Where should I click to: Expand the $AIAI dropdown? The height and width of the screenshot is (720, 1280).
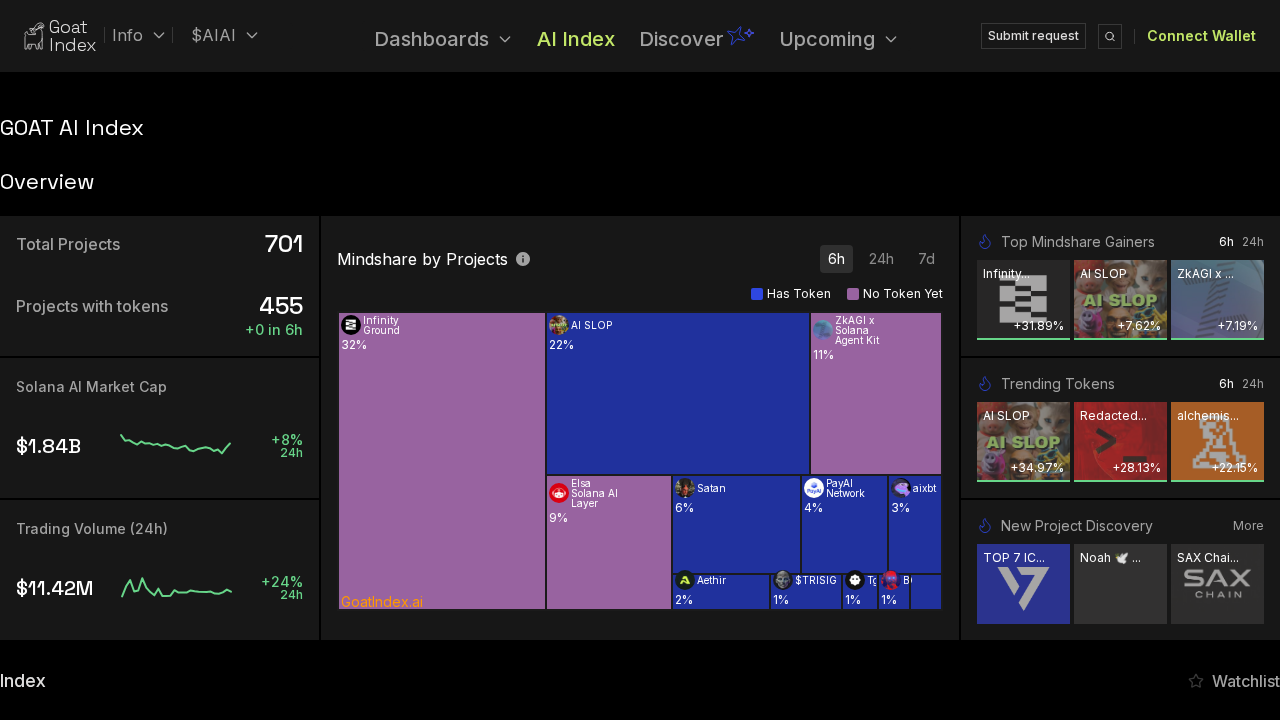(223, 35)
